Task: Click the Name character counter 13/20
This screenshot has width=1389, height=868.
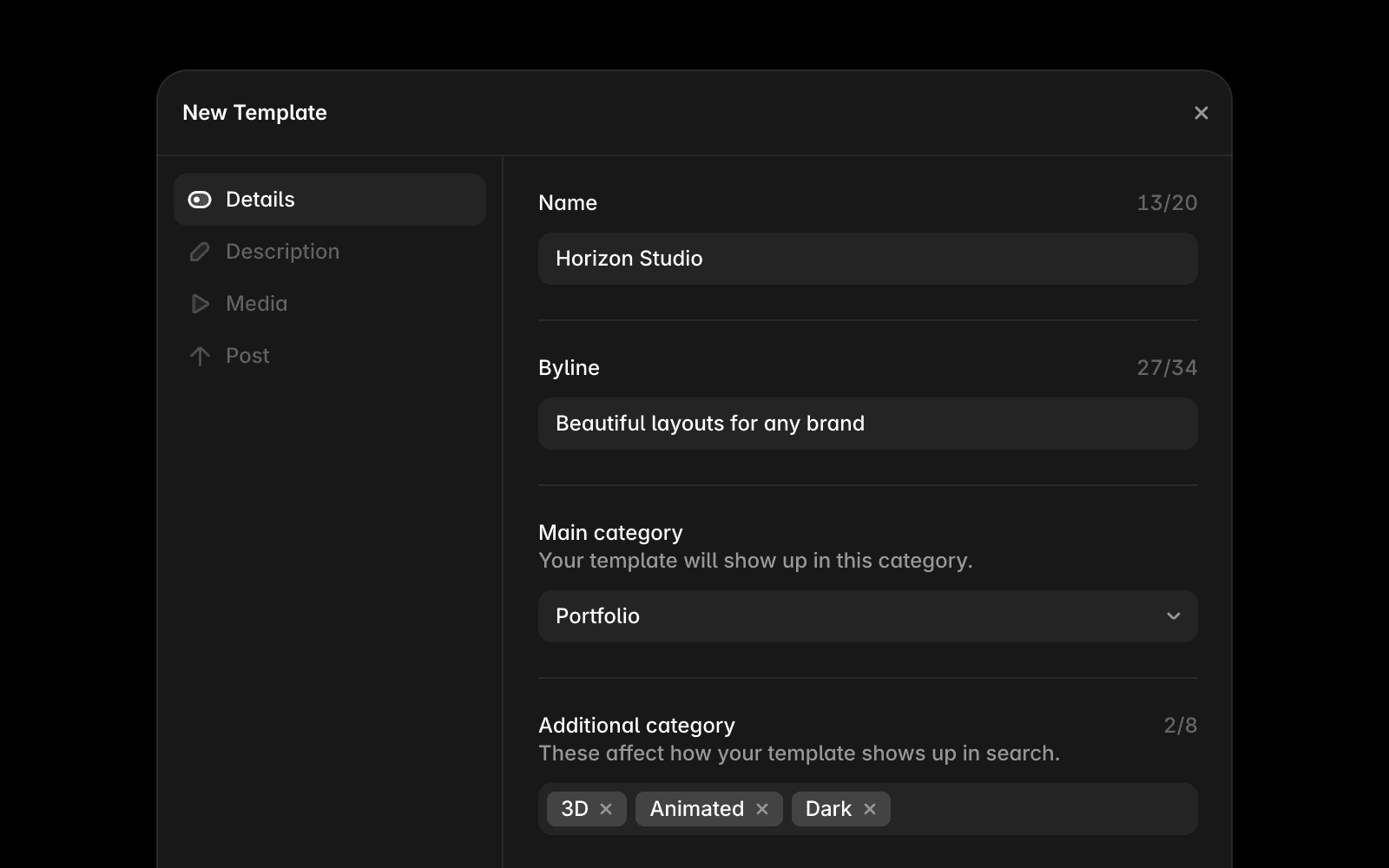Action: [x=1167, y=203]
